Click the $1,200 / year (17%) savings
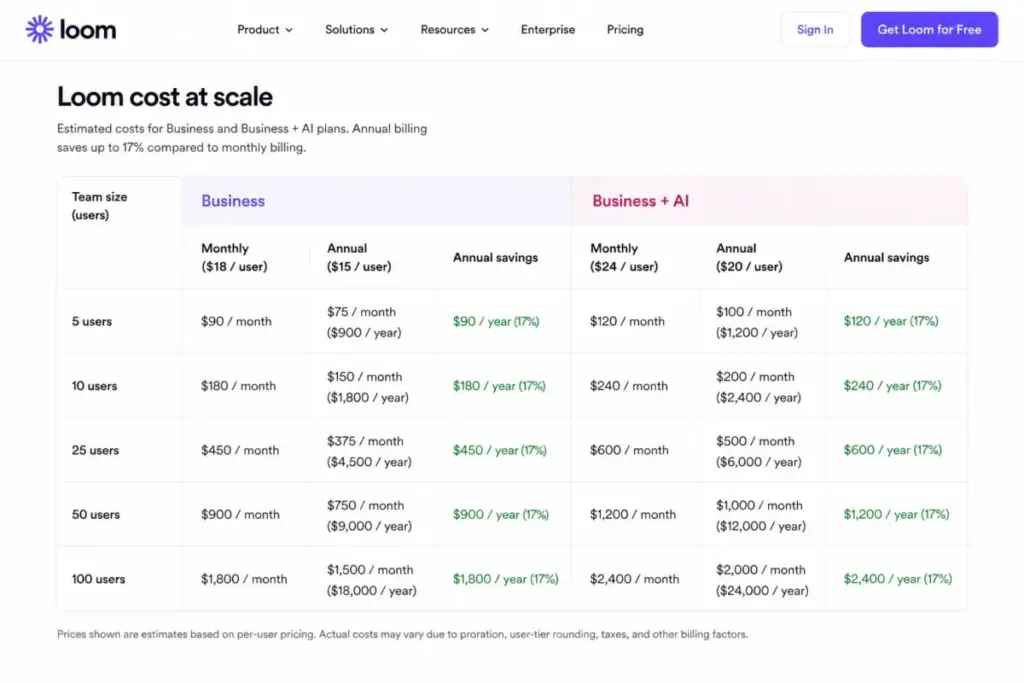Screen dimensions: 1024x683 pyautogui.click(x=897, y=515)
